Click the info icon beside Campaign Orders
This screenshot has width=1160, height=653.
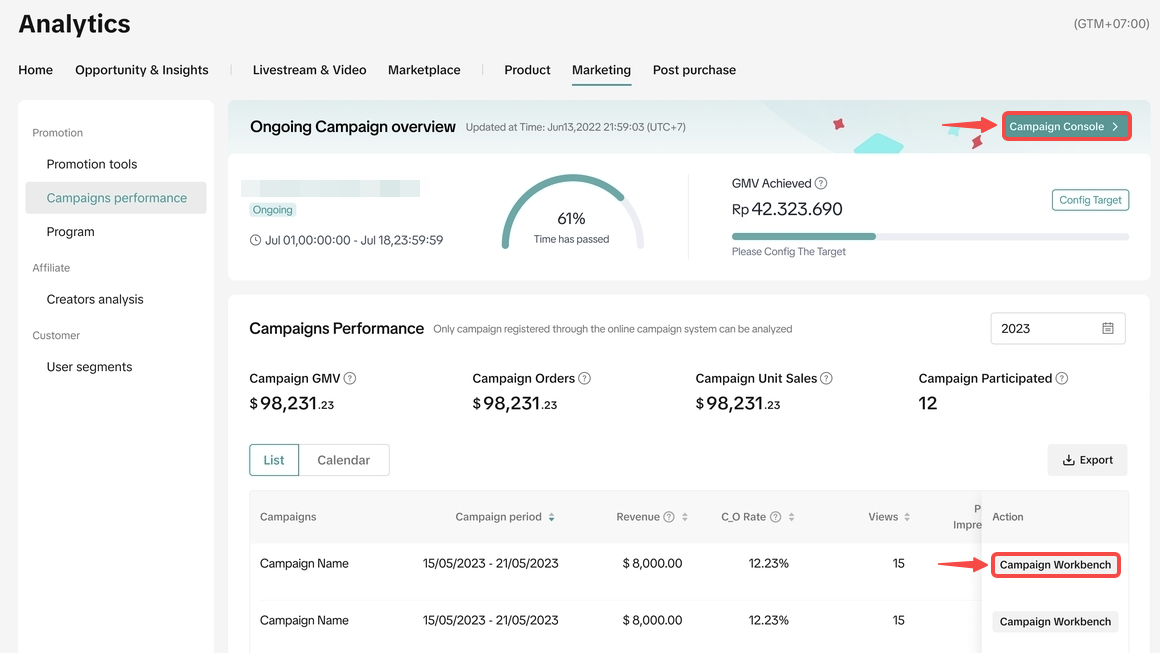584,379
